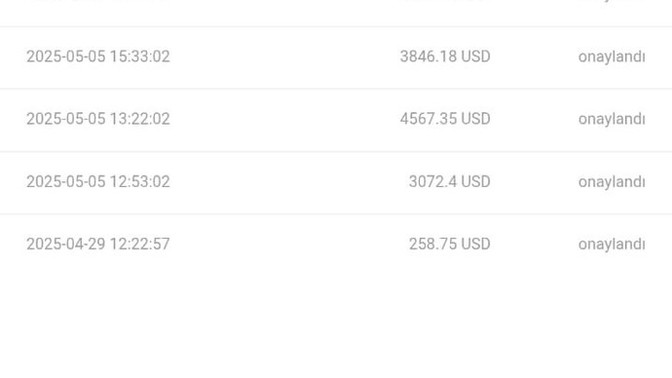Click the USD label beside 3072.4

[x=476, y=181]
